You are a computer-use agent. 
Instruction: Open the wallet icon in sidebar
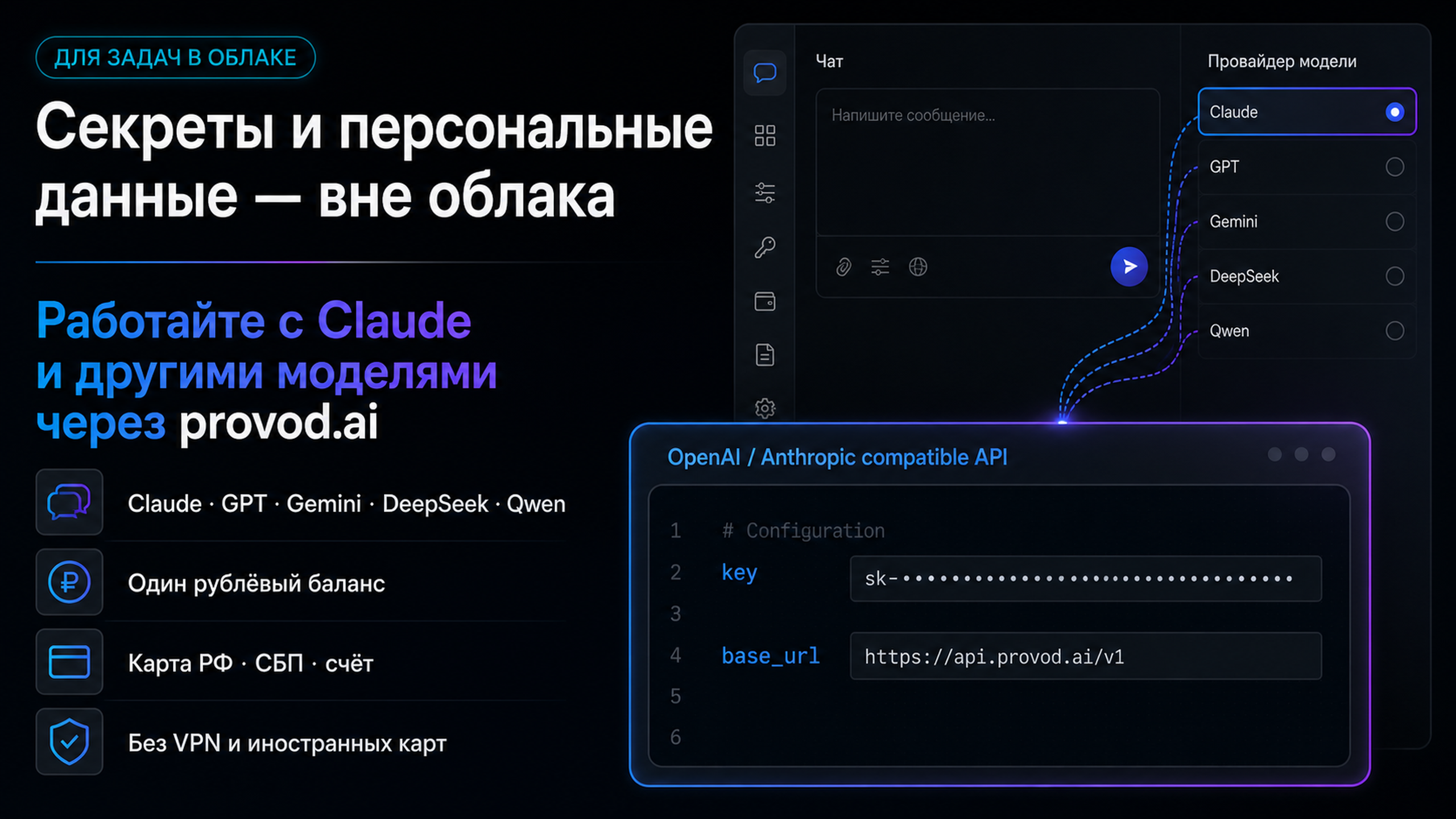(x=764, y=301)
